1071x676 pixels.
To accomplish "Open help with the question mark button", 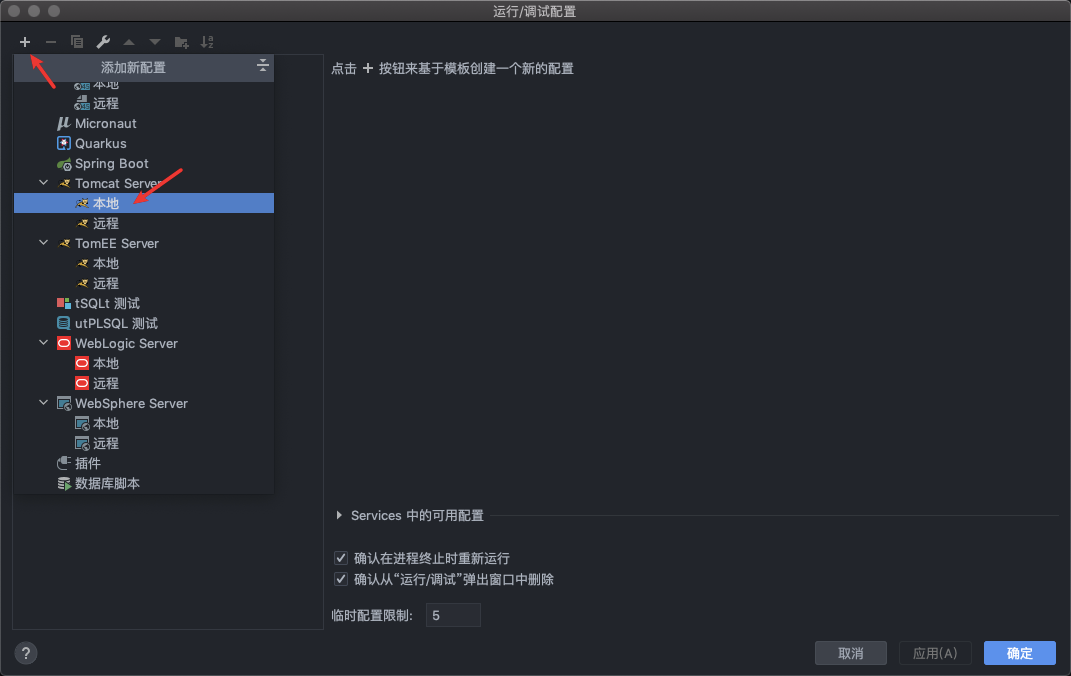I will 26,653.
